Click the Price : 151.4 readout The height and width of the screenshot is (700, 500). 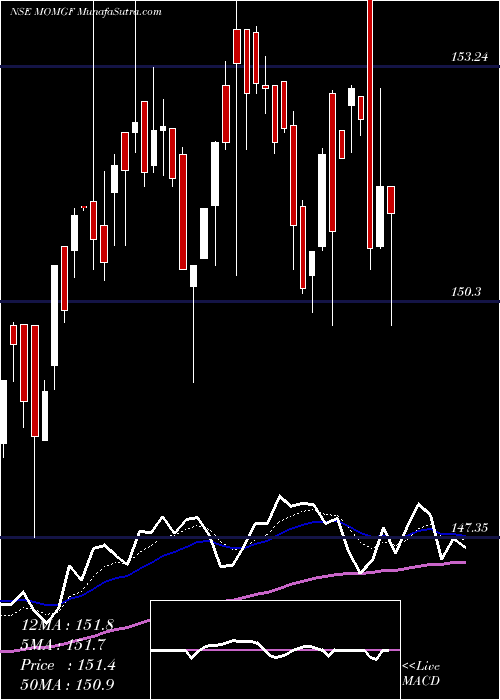click(68, 665)
